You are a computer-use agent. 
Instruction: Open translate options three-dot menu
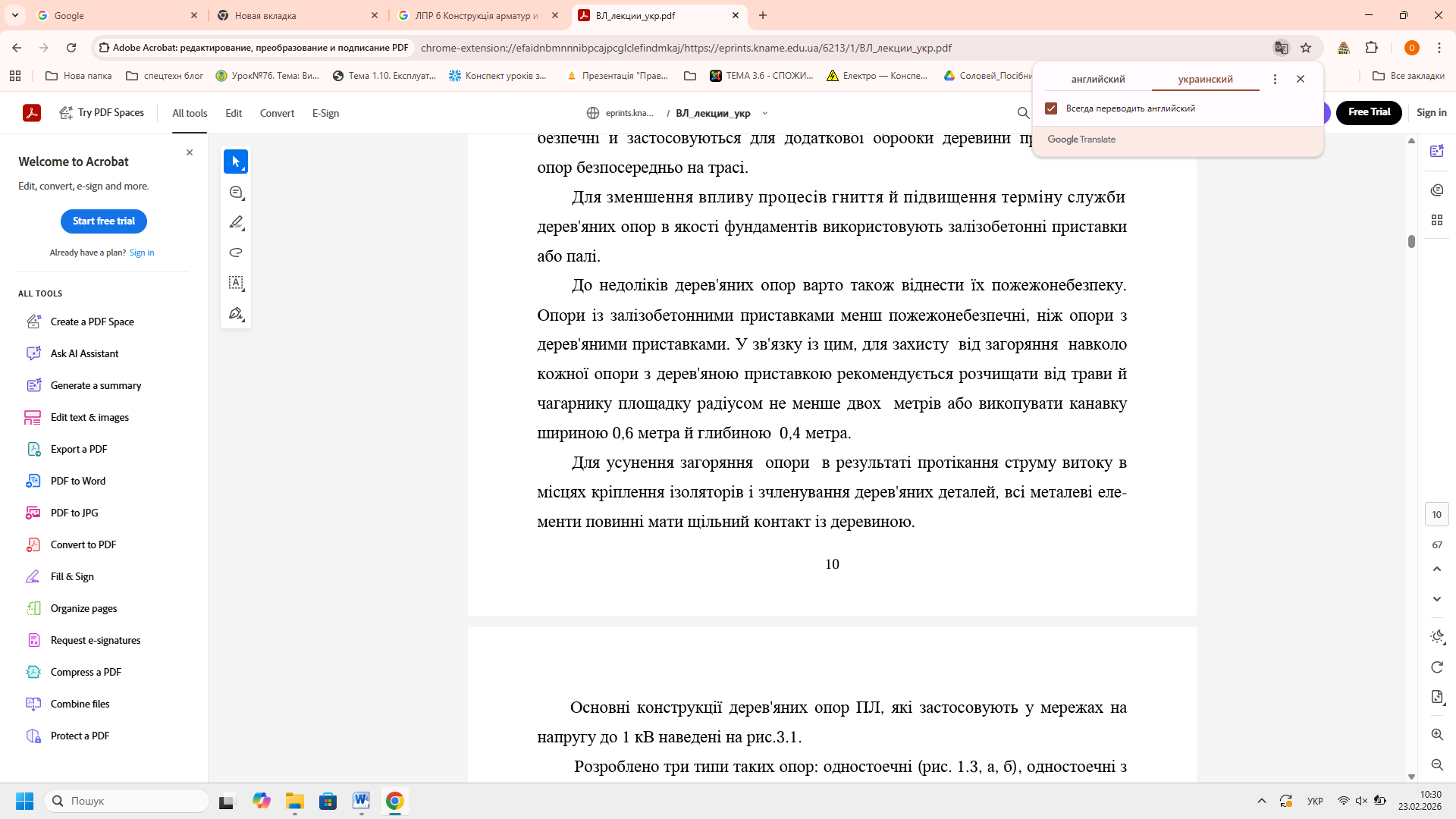[x=1275, y=79]
